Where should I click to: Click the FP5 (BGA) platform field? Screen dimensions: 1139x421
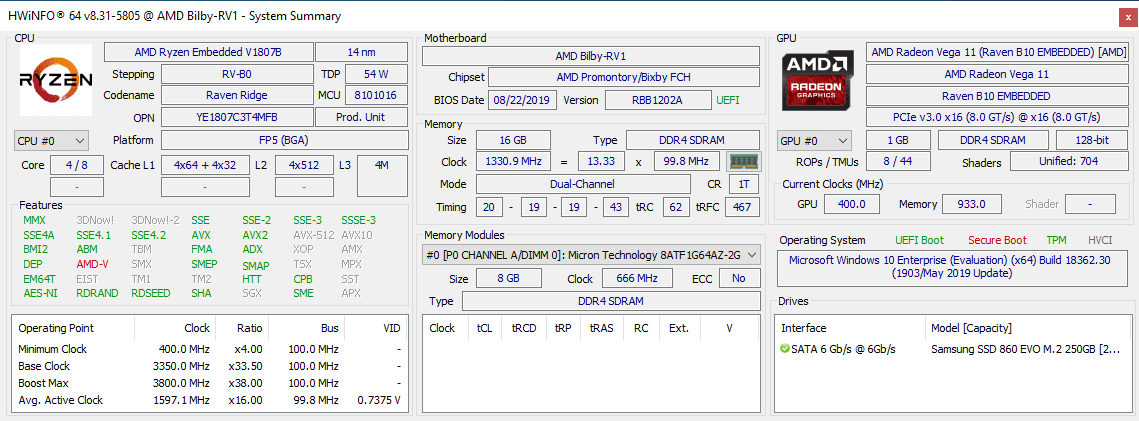284,140
